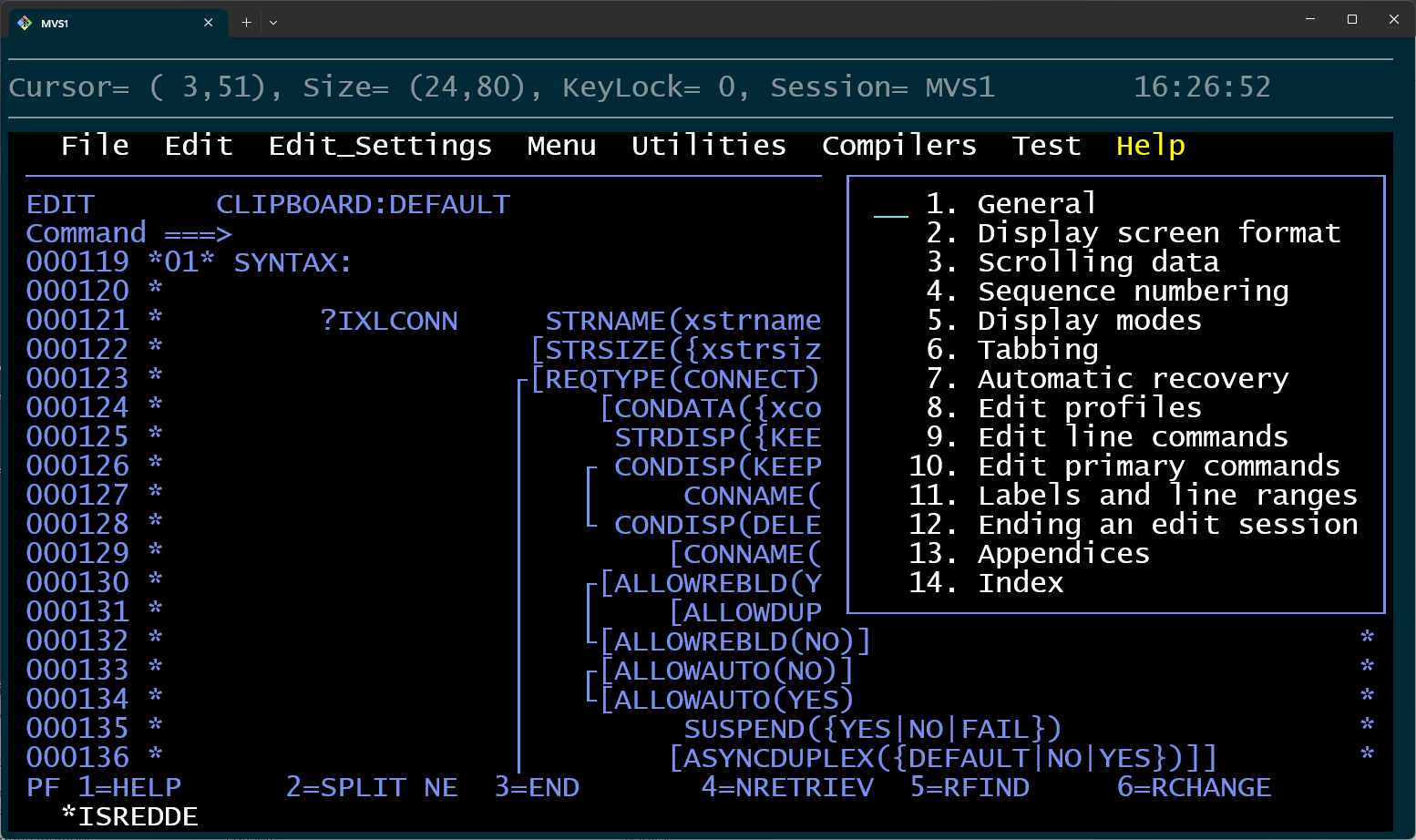This screenshot has width=1416, height=840.
Task: Click the PF 3=END key label
Action: 538,787
